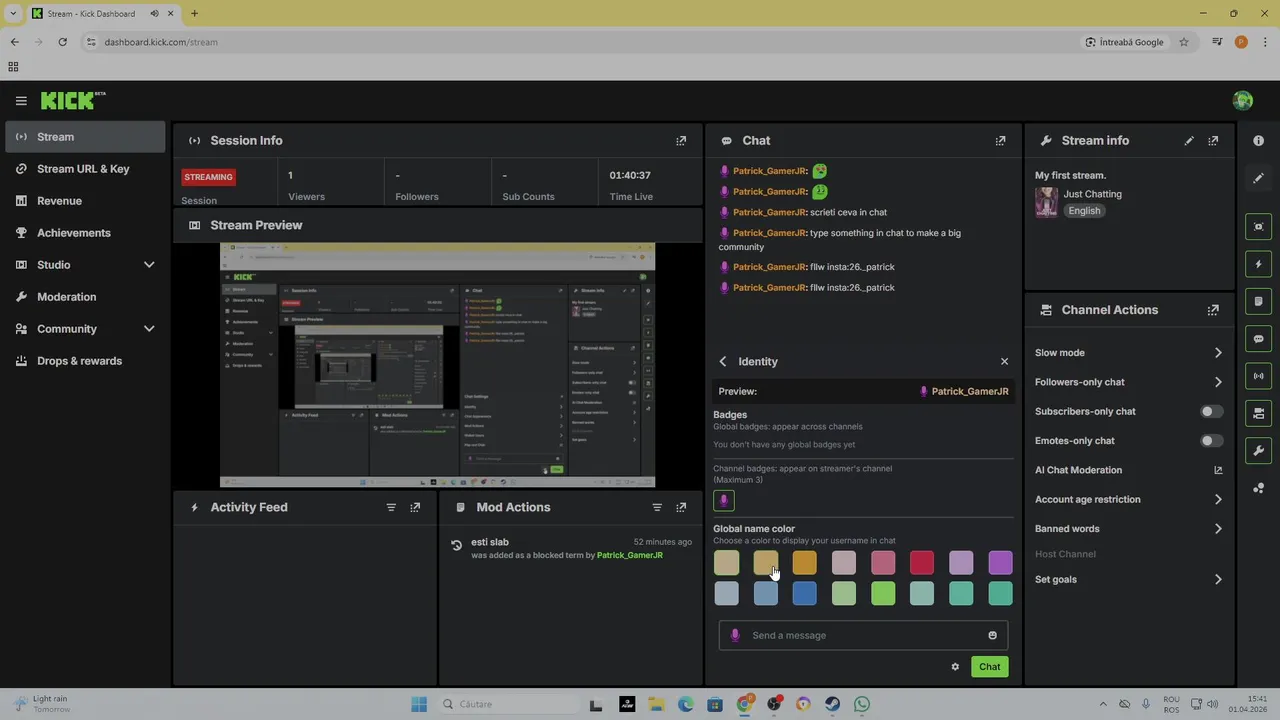Image resolution: width=1280 pixels, height=720 pixels.
Task: Toggle Subscribers-only chat switch
Action: [x=1211, y=411]
